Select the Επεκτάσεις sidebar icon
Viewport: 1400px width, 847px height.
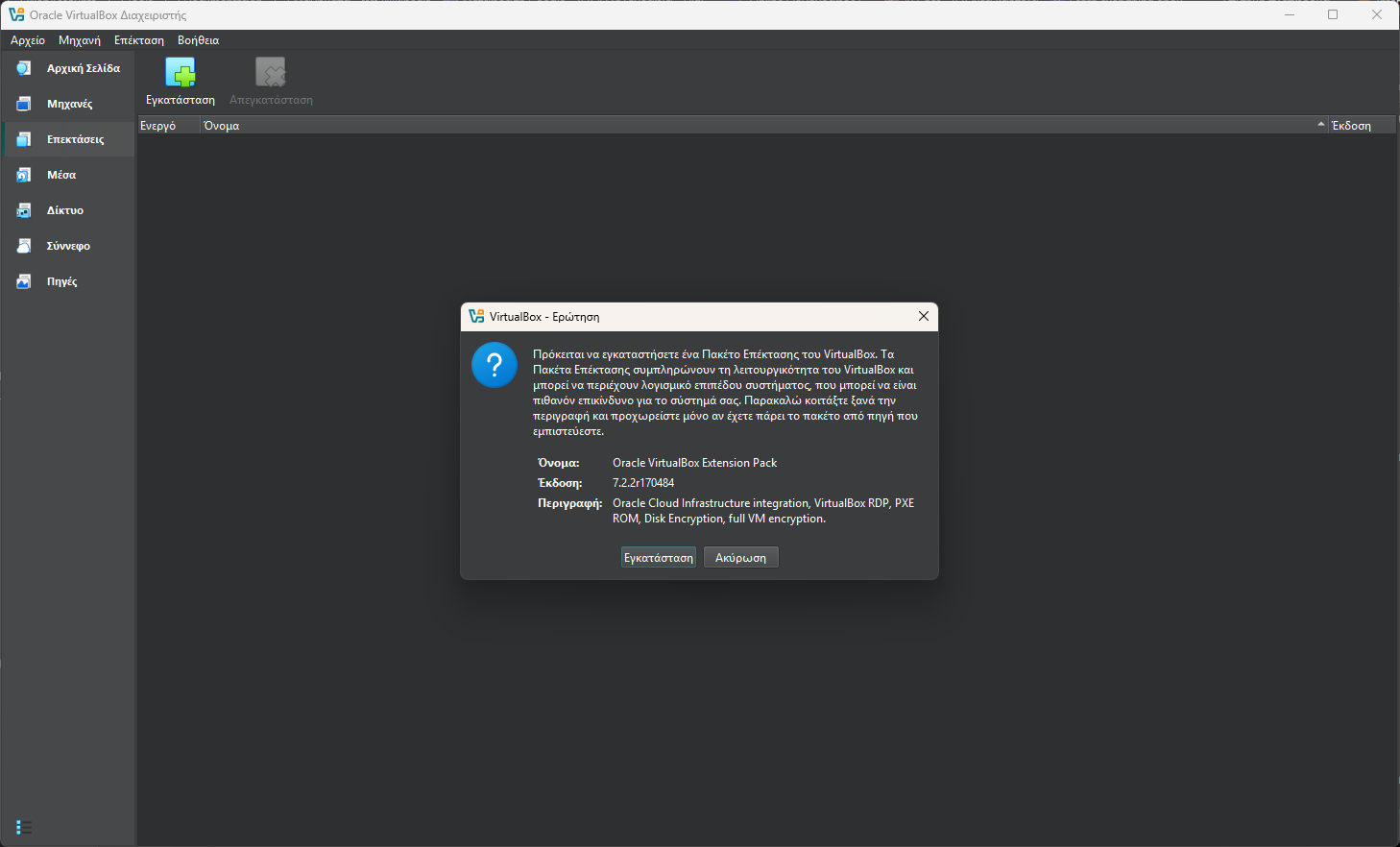tap(24, 139)
